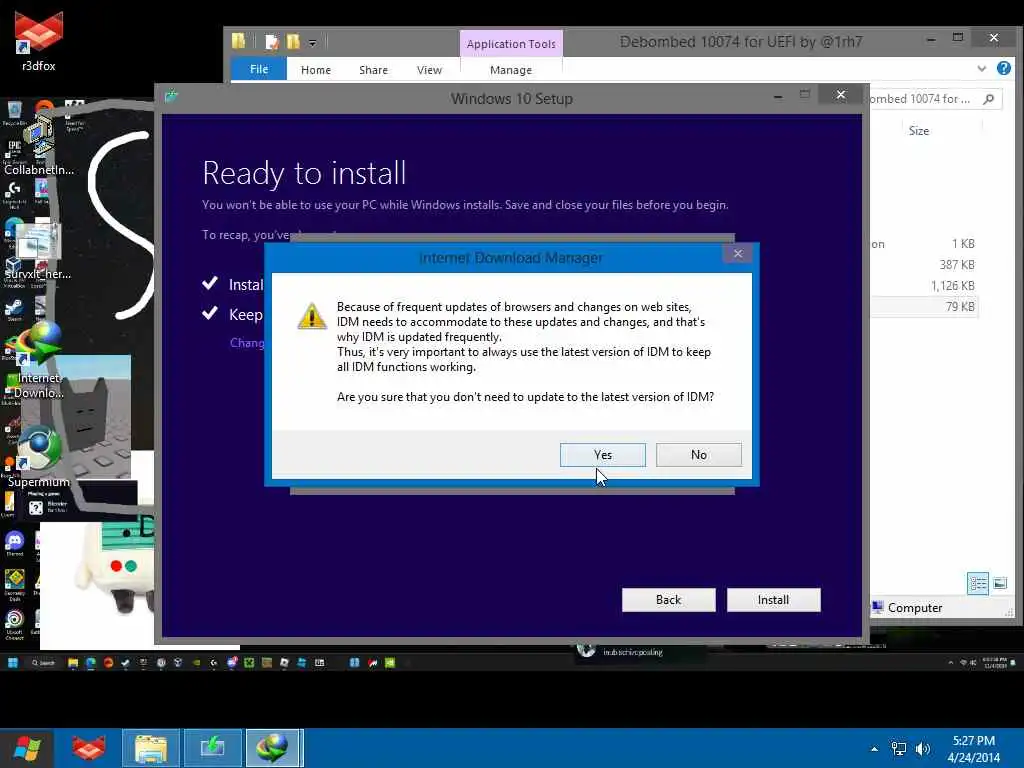Minimize the Windows 10 Setup window
Viewport: 1024px width, 768px height.
pyautogui.click(x=777, y=96)
